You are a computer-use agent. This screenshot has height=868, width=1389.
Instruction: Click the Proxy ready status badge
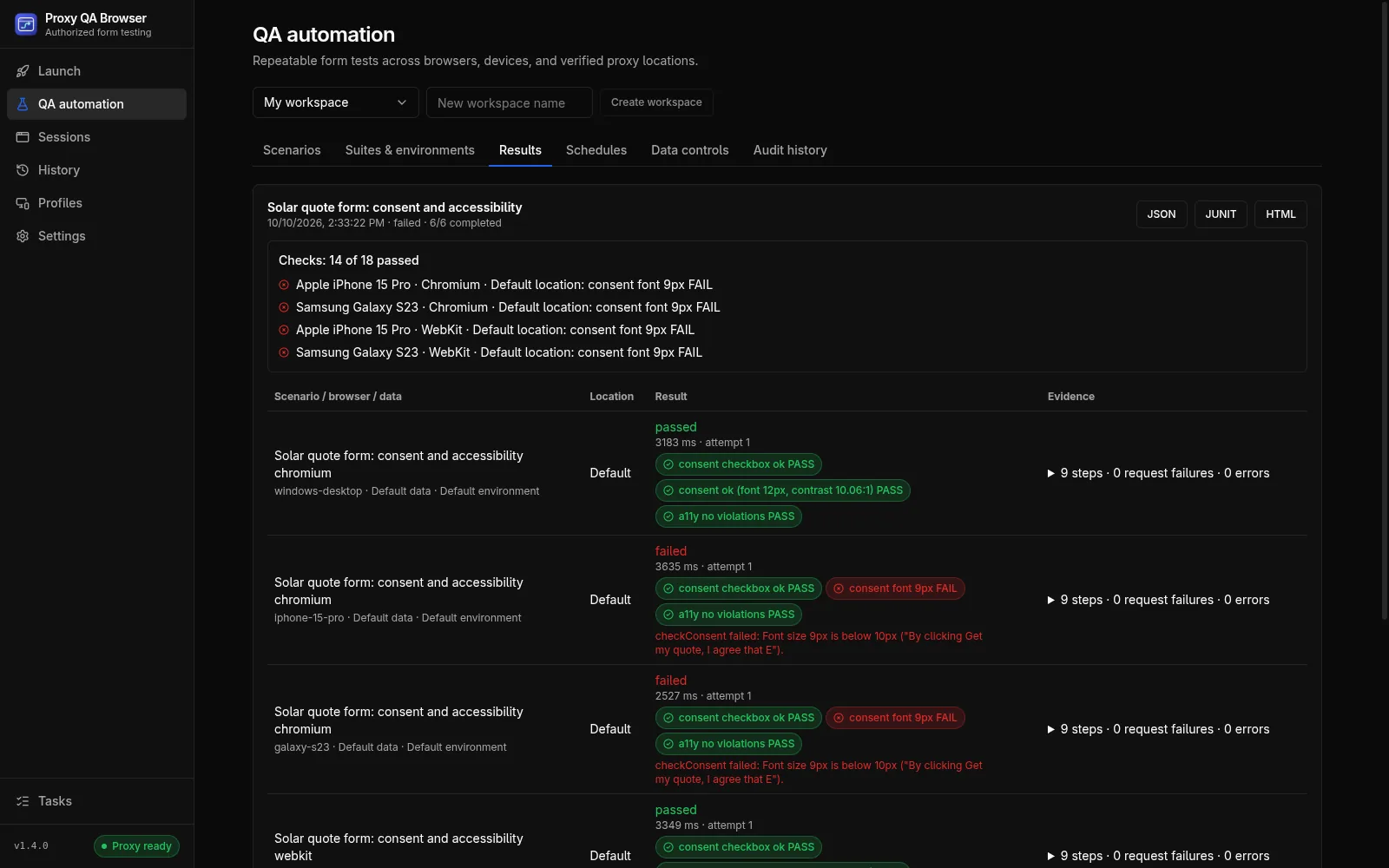[136, 846]
